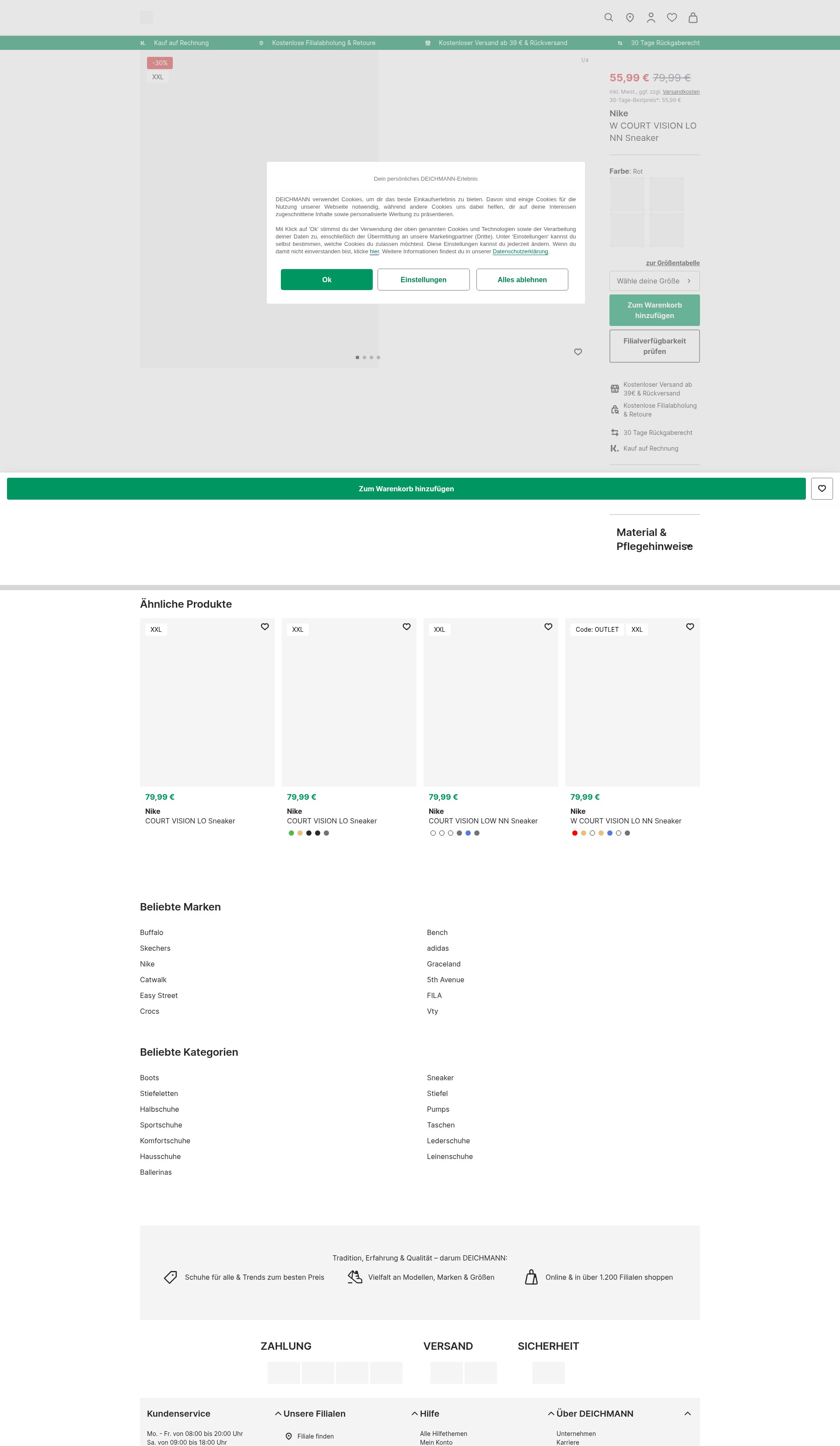Favorite the first COURT VISION LO Sneaker card
The image size is (840, 1446).
(265, 627)
